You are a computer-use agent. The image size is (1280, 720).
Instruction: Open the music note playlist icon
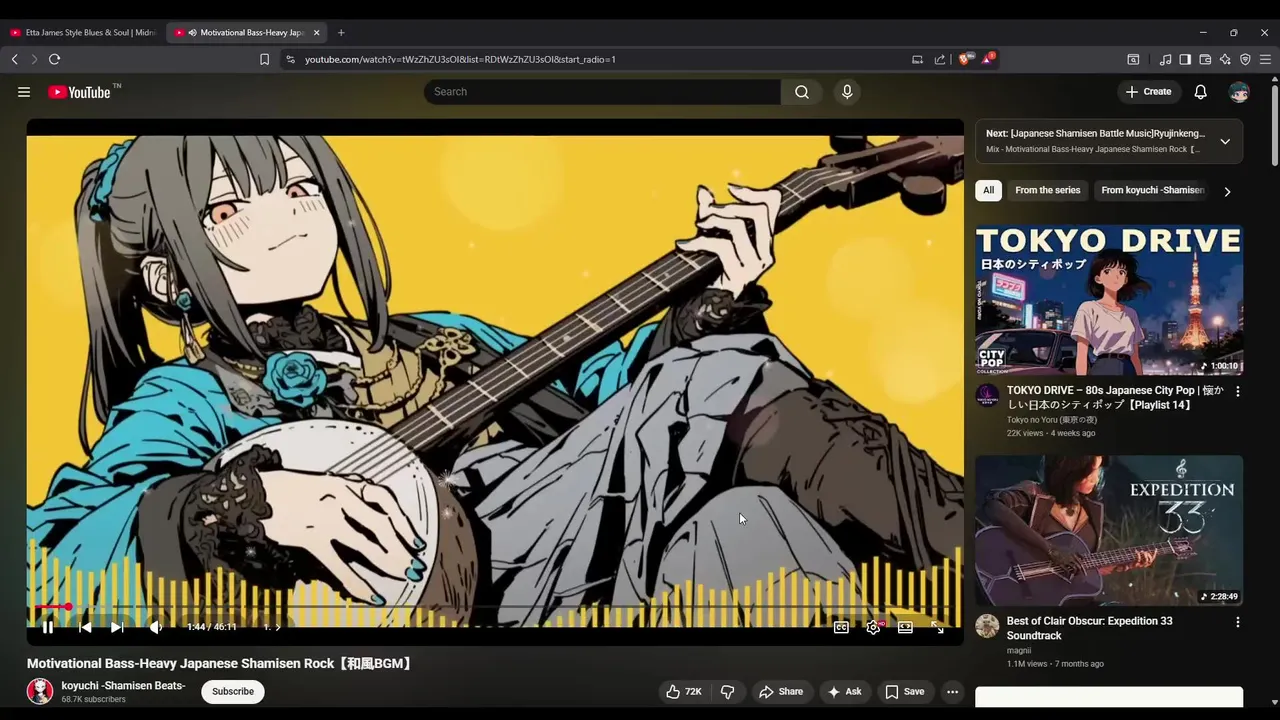coord(1165,59)
